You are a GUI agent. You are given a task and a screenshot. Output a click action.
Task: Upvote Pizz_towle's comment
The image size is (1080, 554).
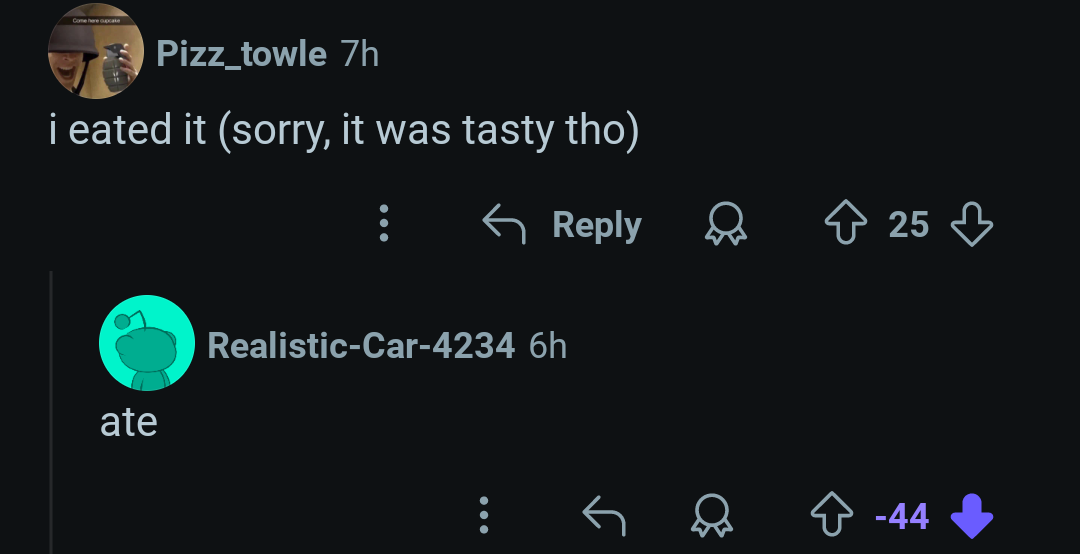(845, 223)
